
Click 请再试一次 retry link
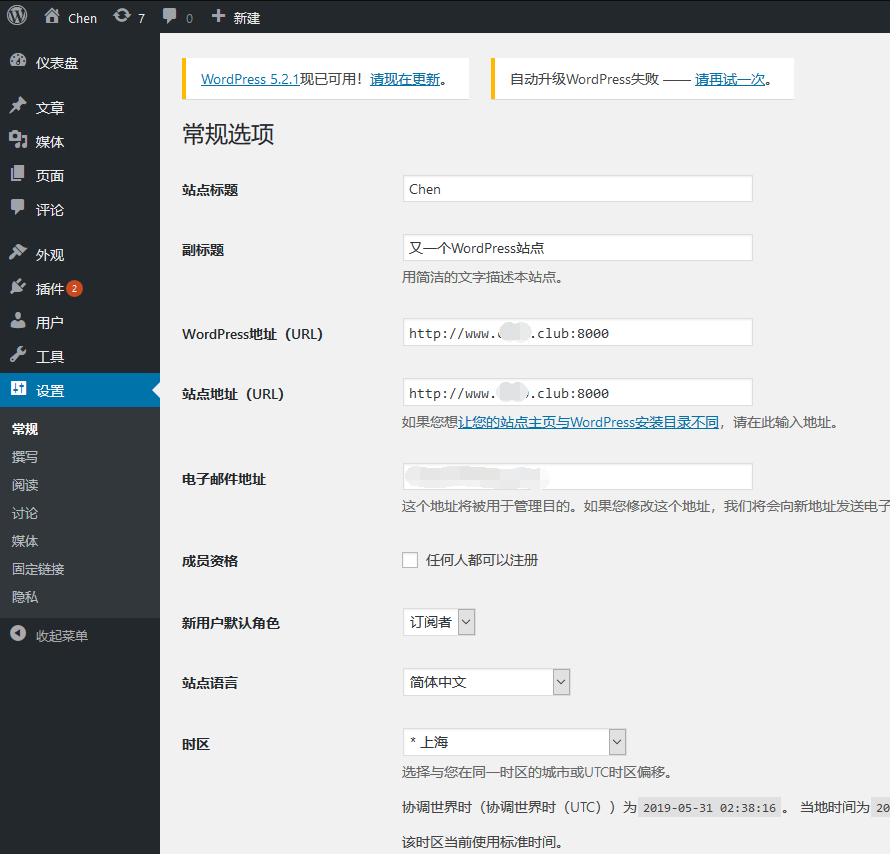coord(730,79)
